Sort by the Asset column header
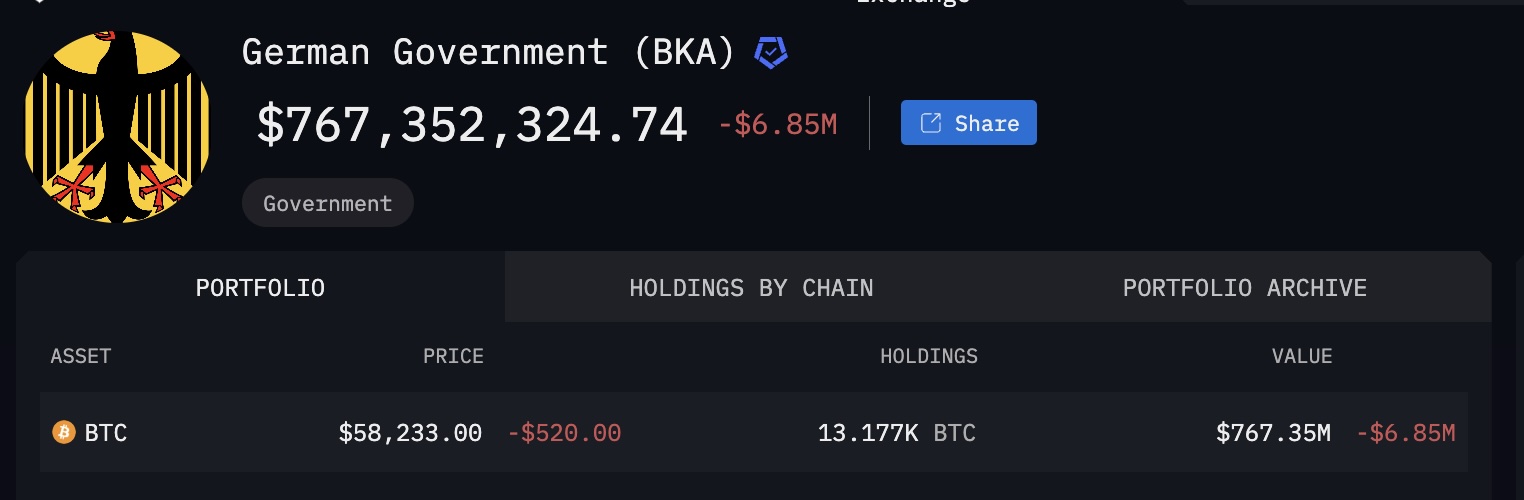The image size is (1524, 500). point(81,356)
